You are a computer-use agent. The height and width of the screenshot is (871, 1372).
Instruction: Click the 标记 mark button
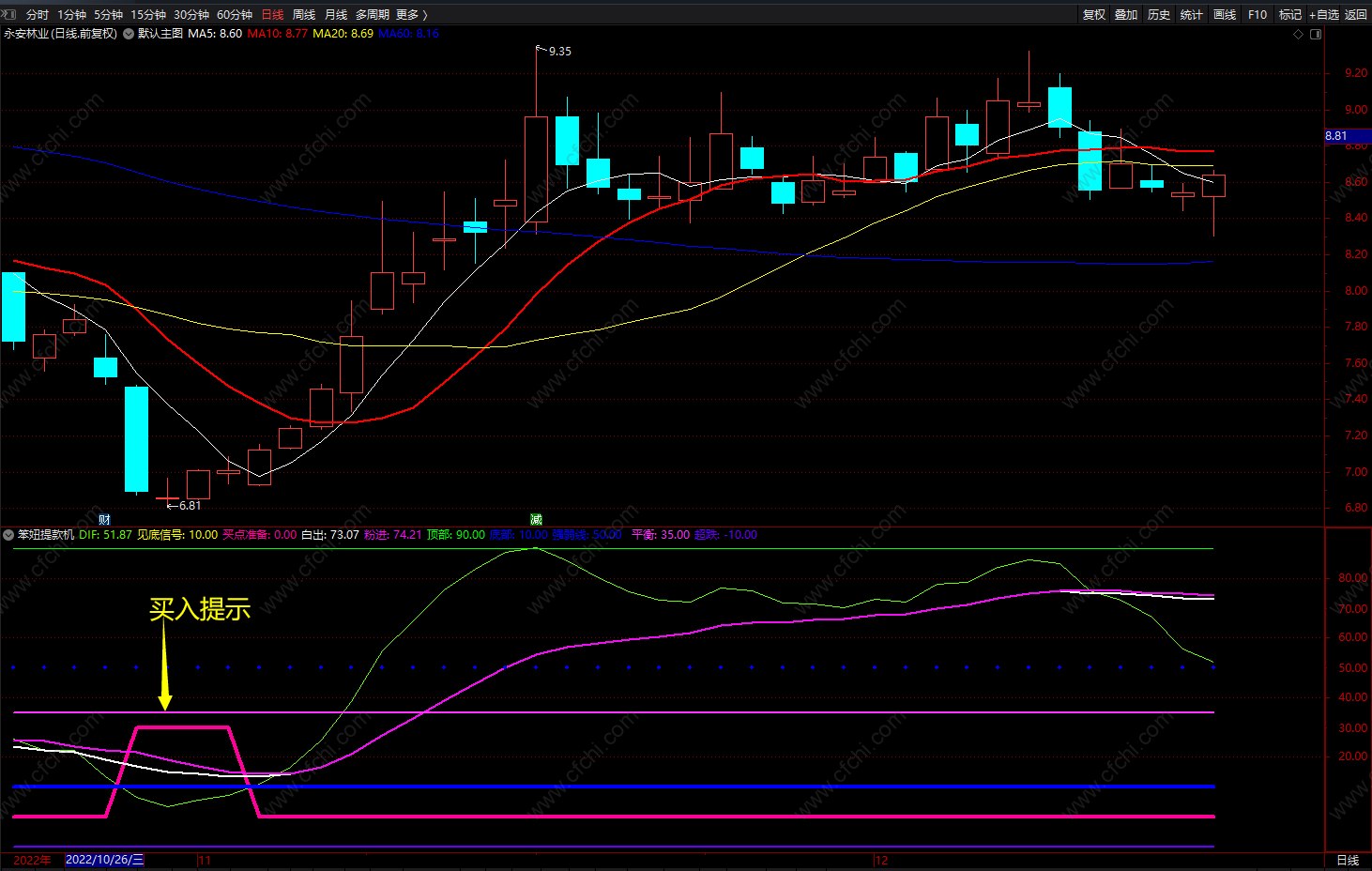1290,15
